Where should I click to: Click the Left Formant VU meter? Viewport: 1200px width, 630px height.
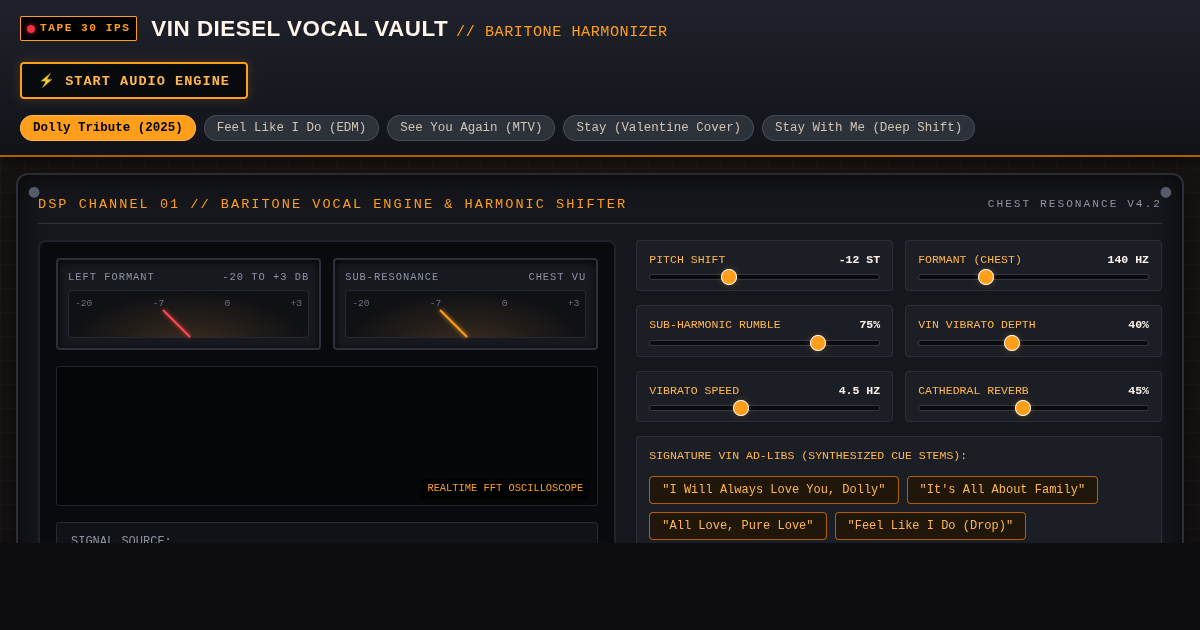click(x=188, y=304)
